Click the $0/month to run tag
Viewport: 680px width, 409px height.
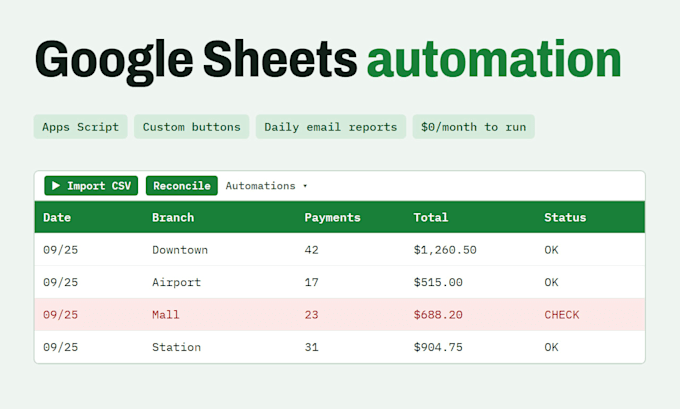(x=474, y=127)
